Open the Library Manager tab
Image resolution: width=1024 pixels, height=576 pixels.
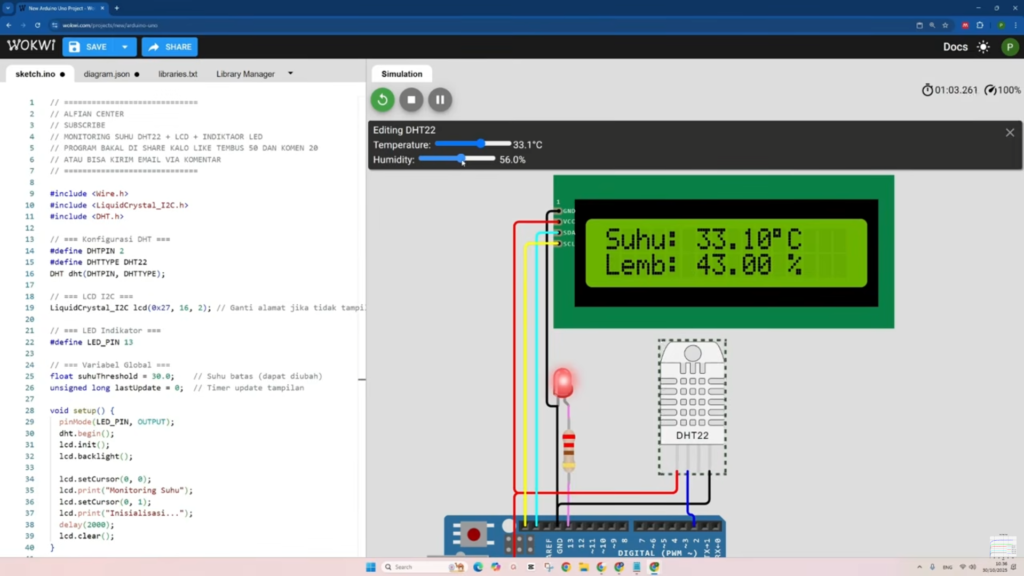(246, 74)
